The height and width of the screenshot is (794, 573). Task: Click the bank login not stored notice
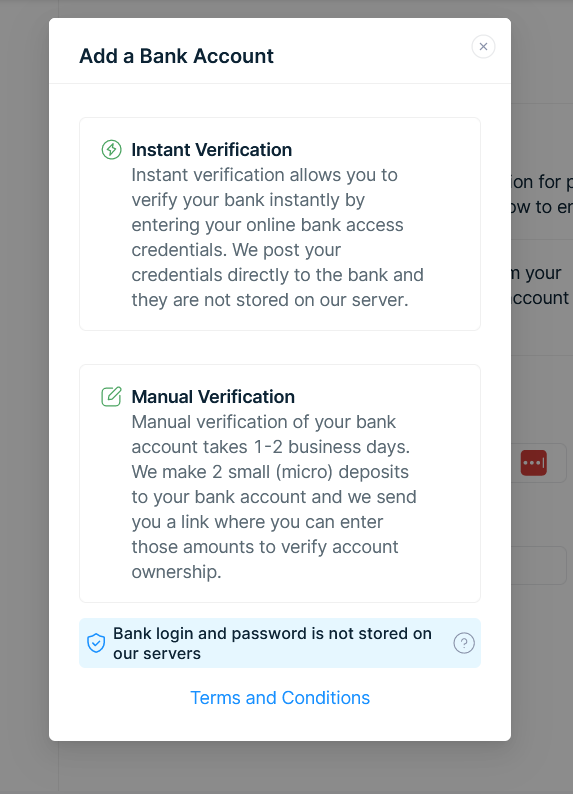(x=280, y=643)
